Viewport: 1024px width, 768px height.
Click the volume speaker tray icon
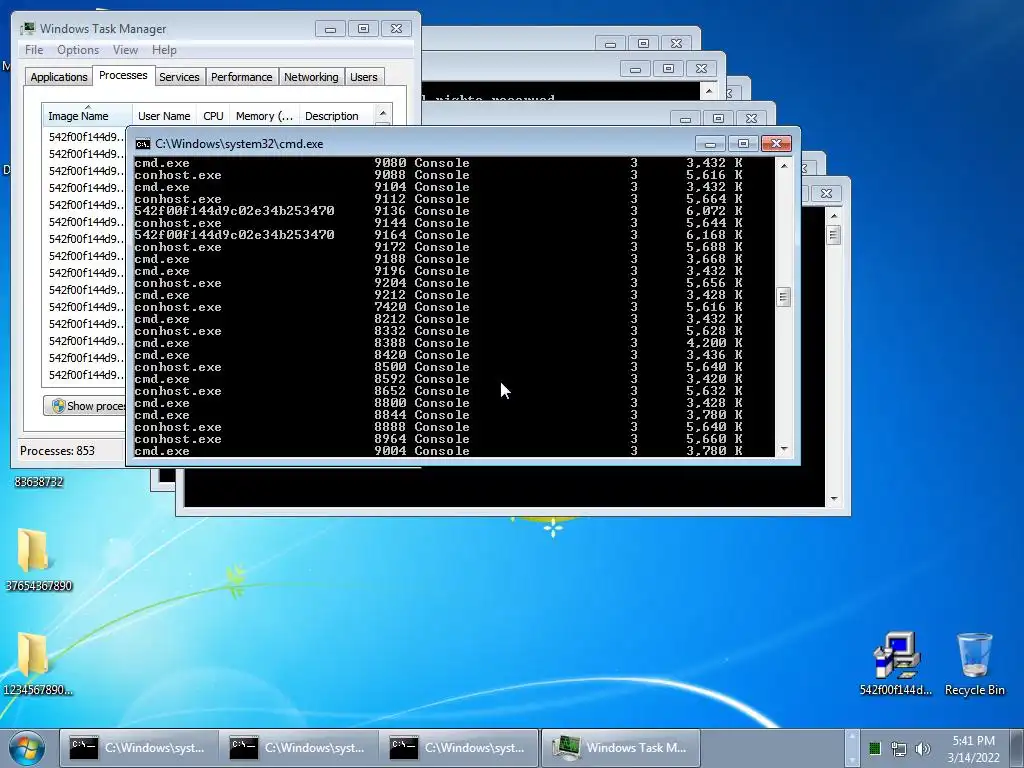922,748
